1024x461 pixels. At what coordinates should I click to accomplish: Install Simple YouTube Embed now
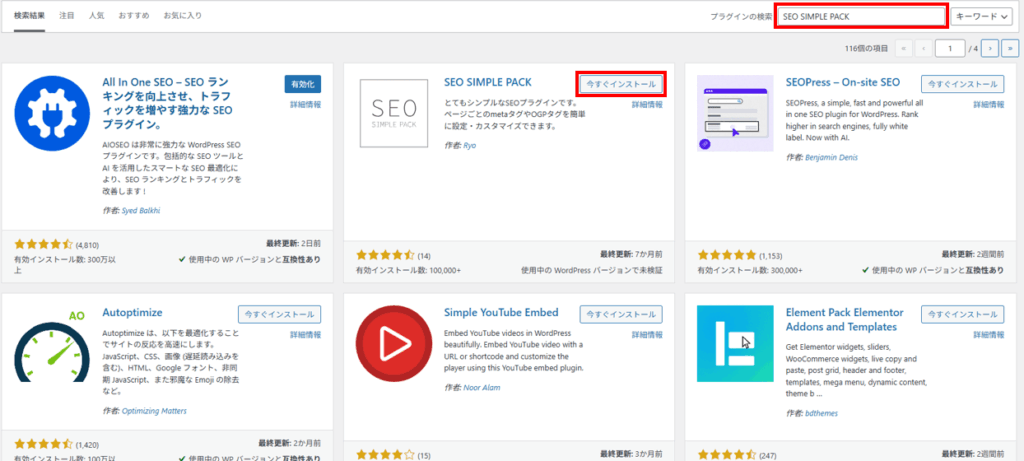621,314
